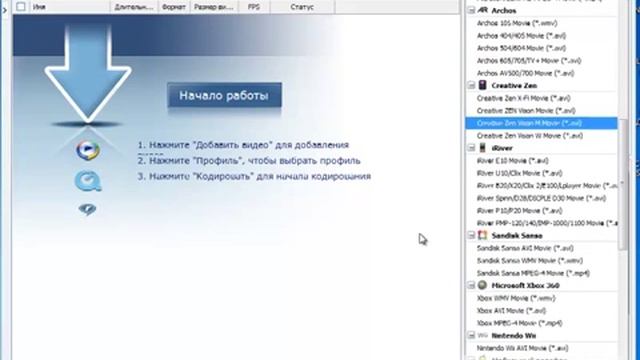Collapse the Archos profile group
The width and height of the screenshot is (640, 360).
click(471, 11)
